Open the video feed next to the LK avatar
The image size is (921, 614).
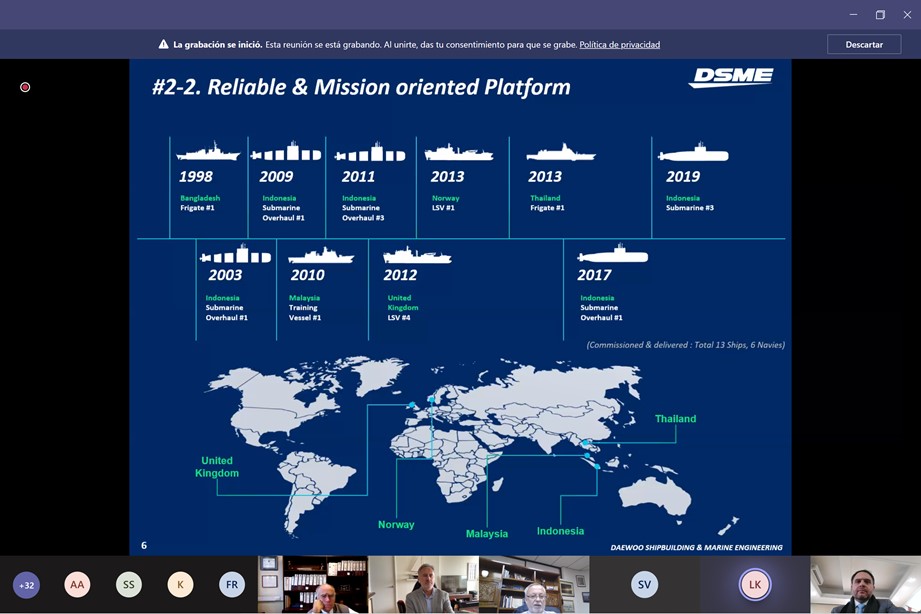click(866, 585)
